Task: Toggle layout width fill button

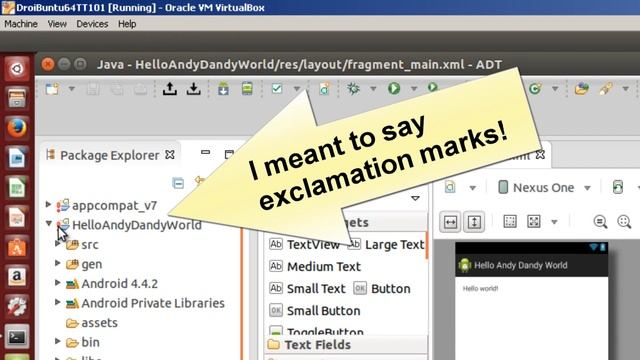Action: click(450, 222)
